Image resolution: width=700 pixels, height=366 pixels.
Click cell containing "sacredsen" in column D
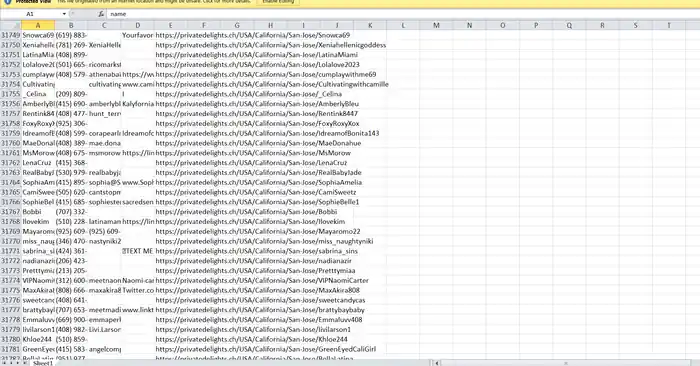pyautogui.click(x=138, y=202)
